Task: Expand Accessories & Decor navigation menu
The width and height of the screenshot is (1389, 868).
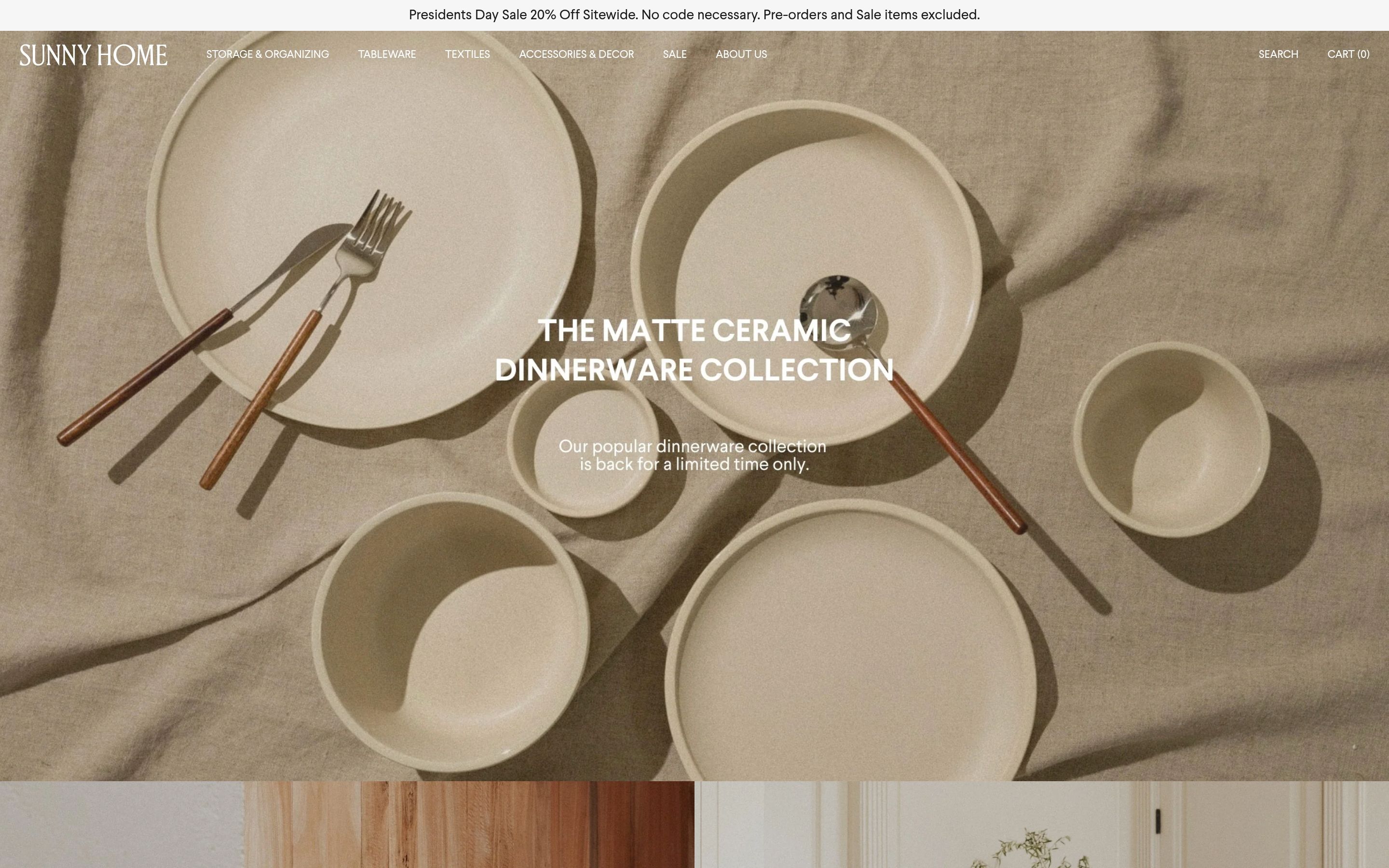Action: point(576,54)
